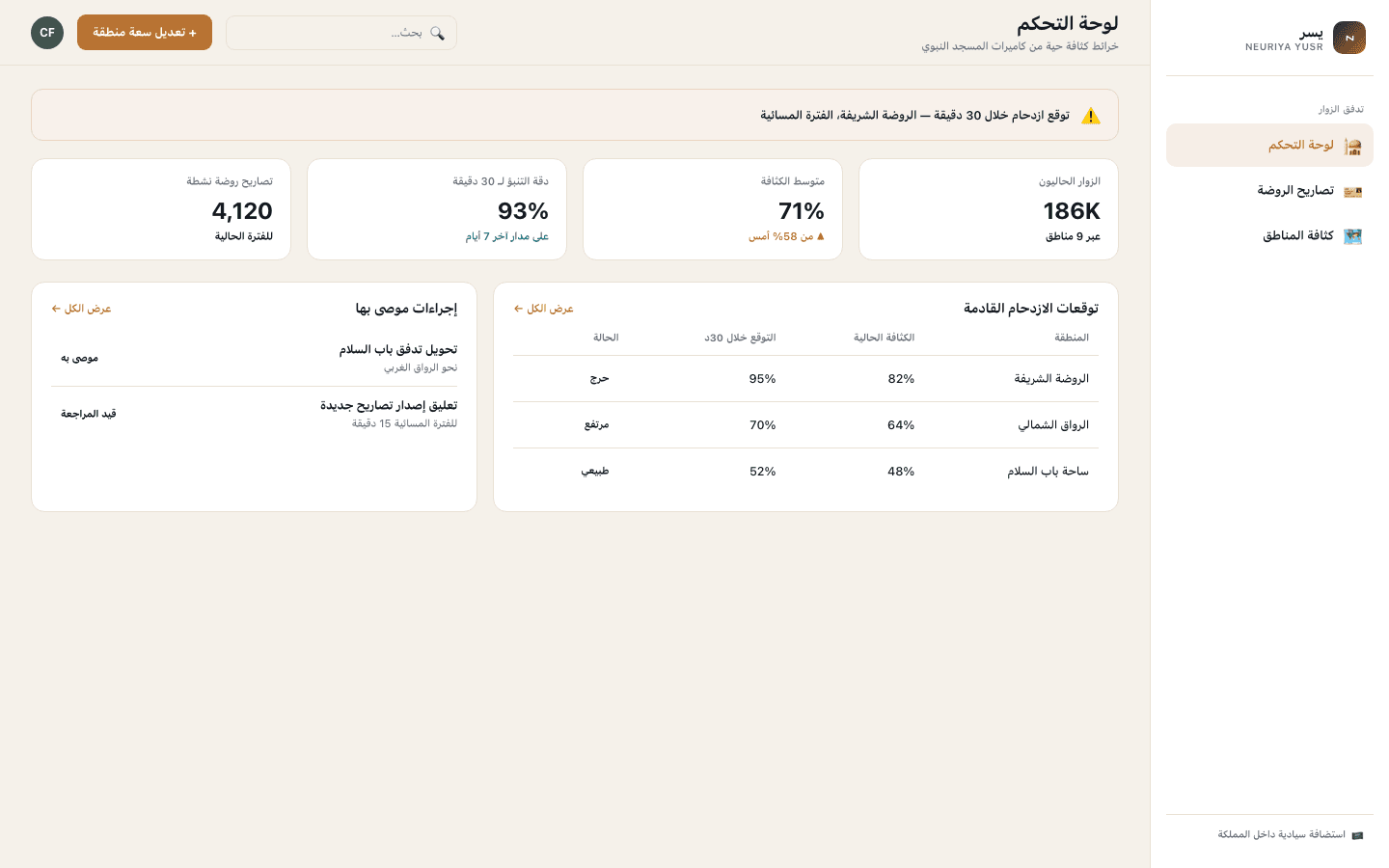Open تعليق إصدار تصاريح جديدة action
Screen dimensions: 1389x868
255,414
